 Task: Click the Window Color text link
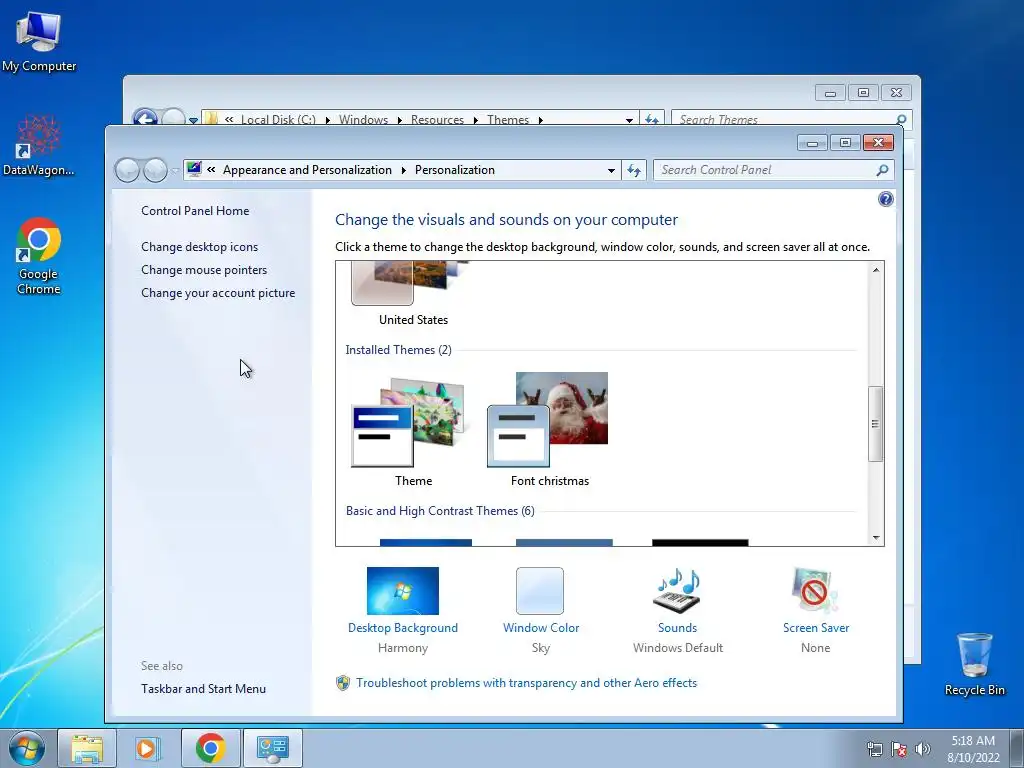coord(541,628)
